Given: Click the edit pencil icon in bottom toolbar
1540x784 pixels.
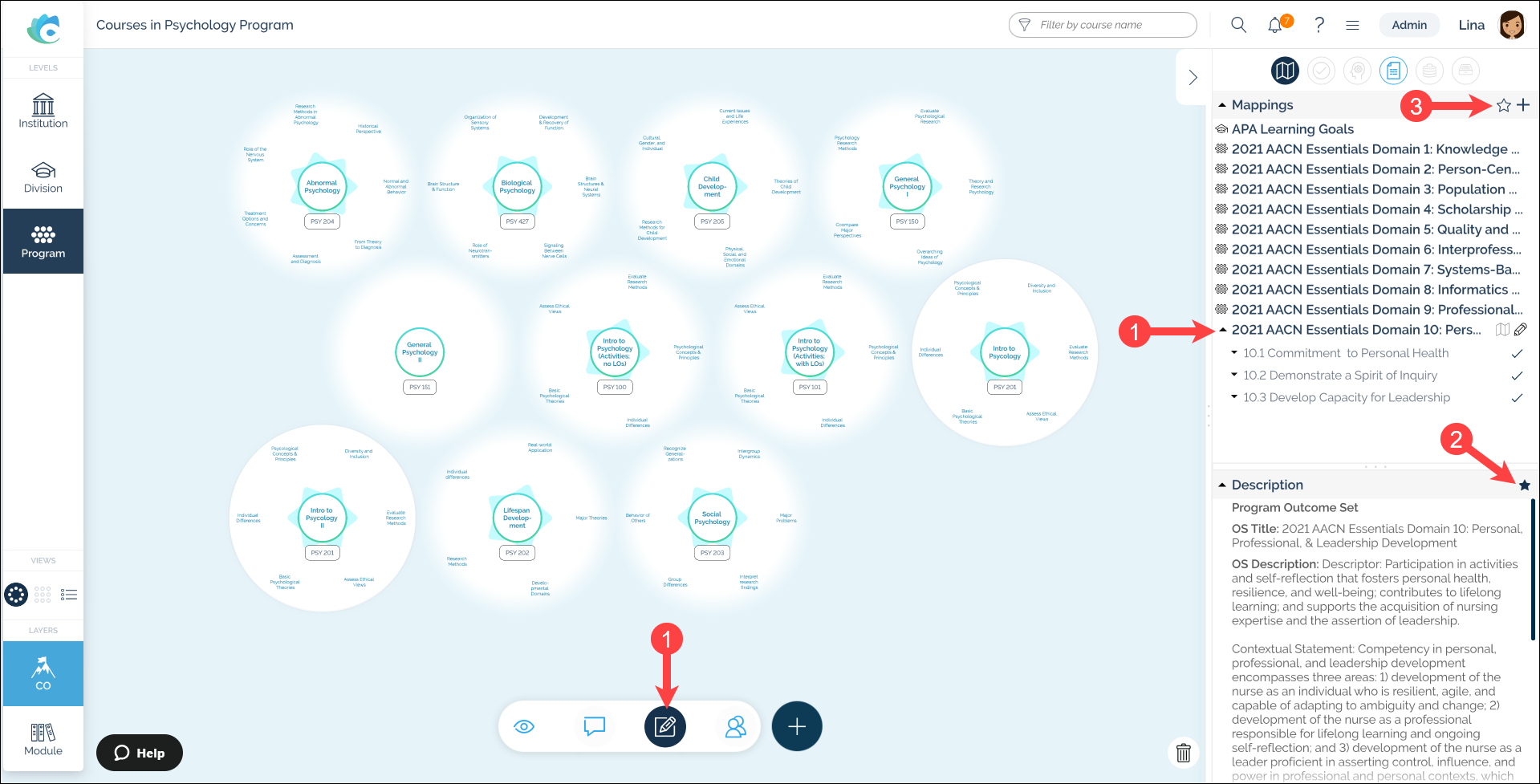Looking at the screenshot, I should click(x=664, y=727).
